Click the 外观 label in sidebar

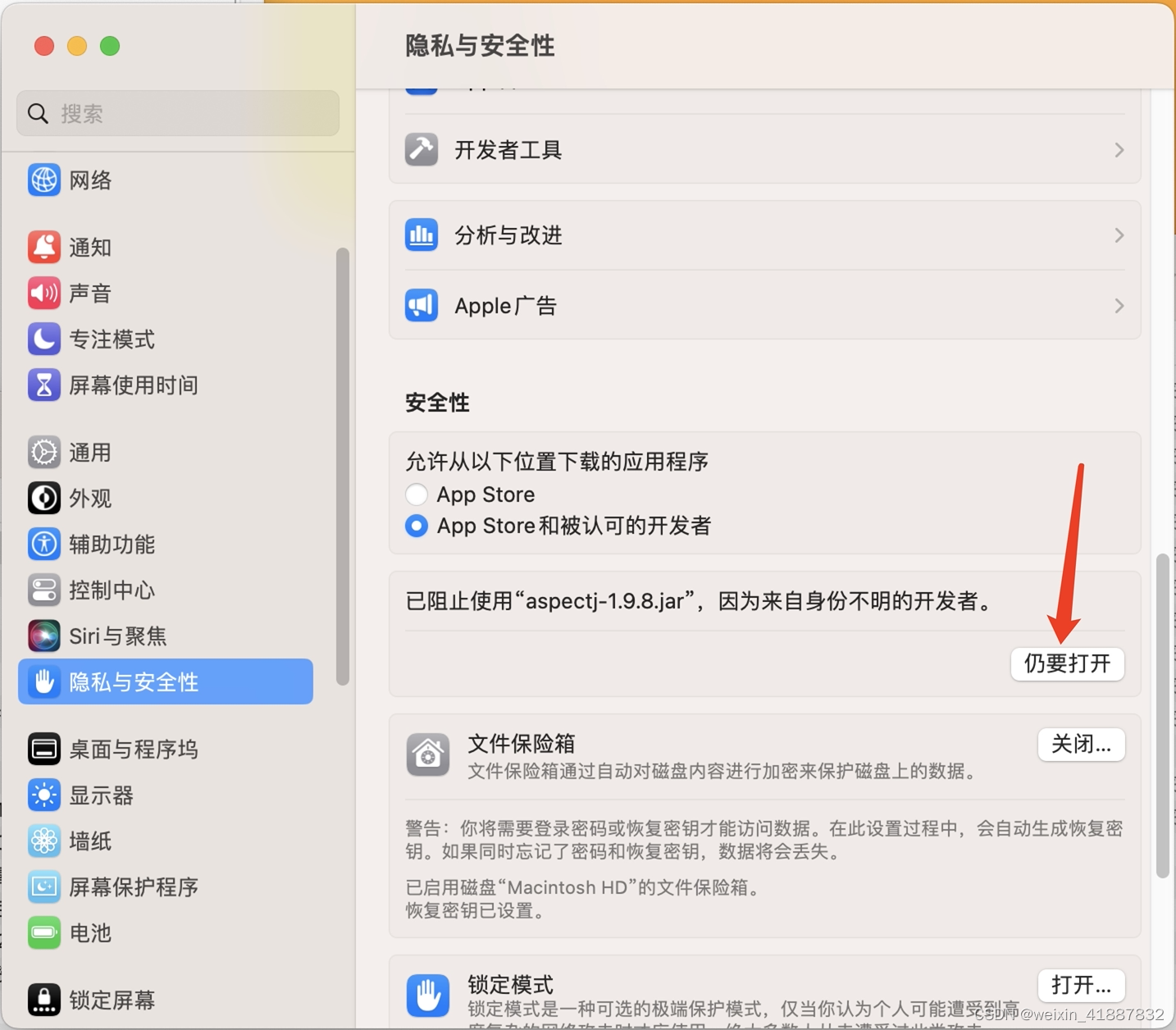click(x=90, y=499)
